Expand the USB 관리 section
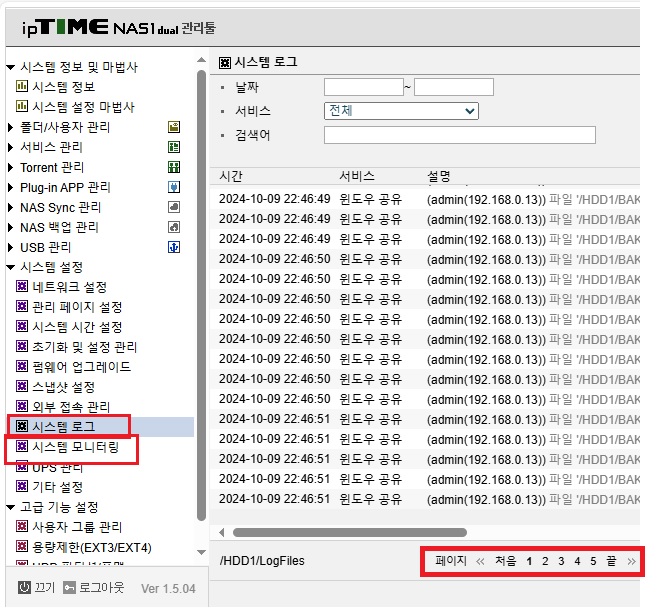 coord(11,247)
